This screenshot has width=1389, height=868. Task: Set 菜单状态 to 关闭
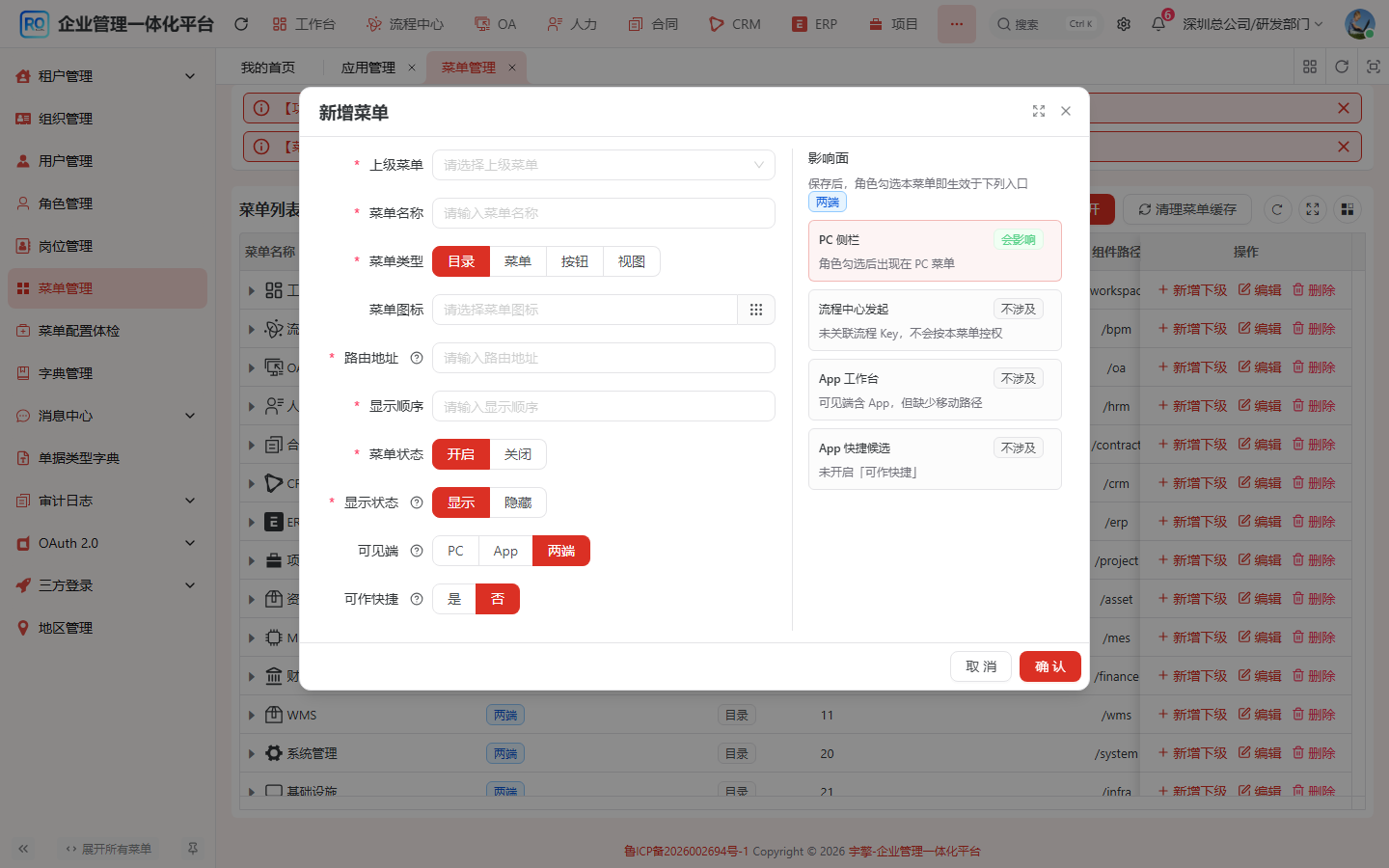[x=518, y=454]
